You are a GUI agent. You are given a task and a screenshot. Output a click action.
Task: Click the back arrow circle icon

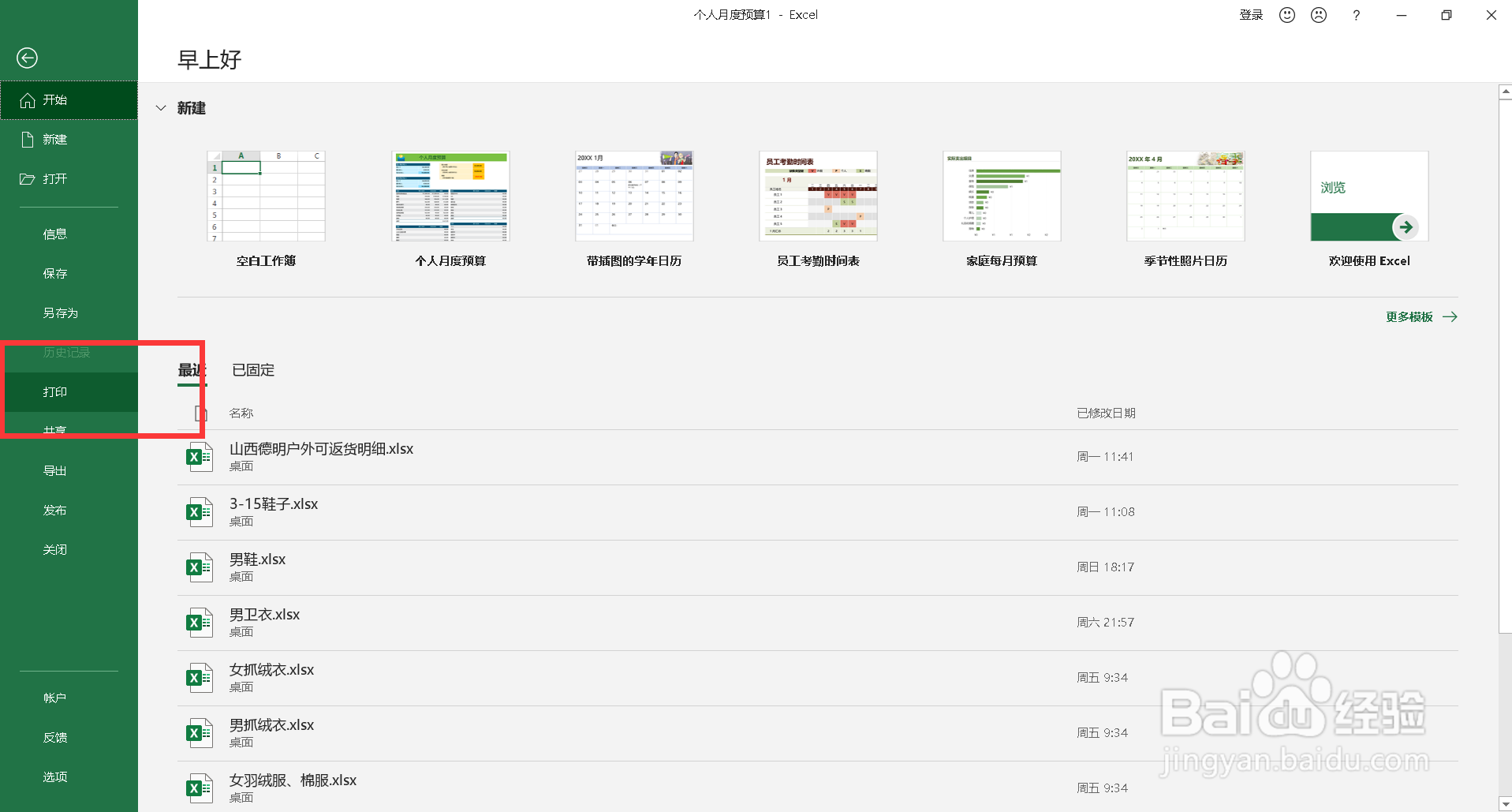(27, 58)
